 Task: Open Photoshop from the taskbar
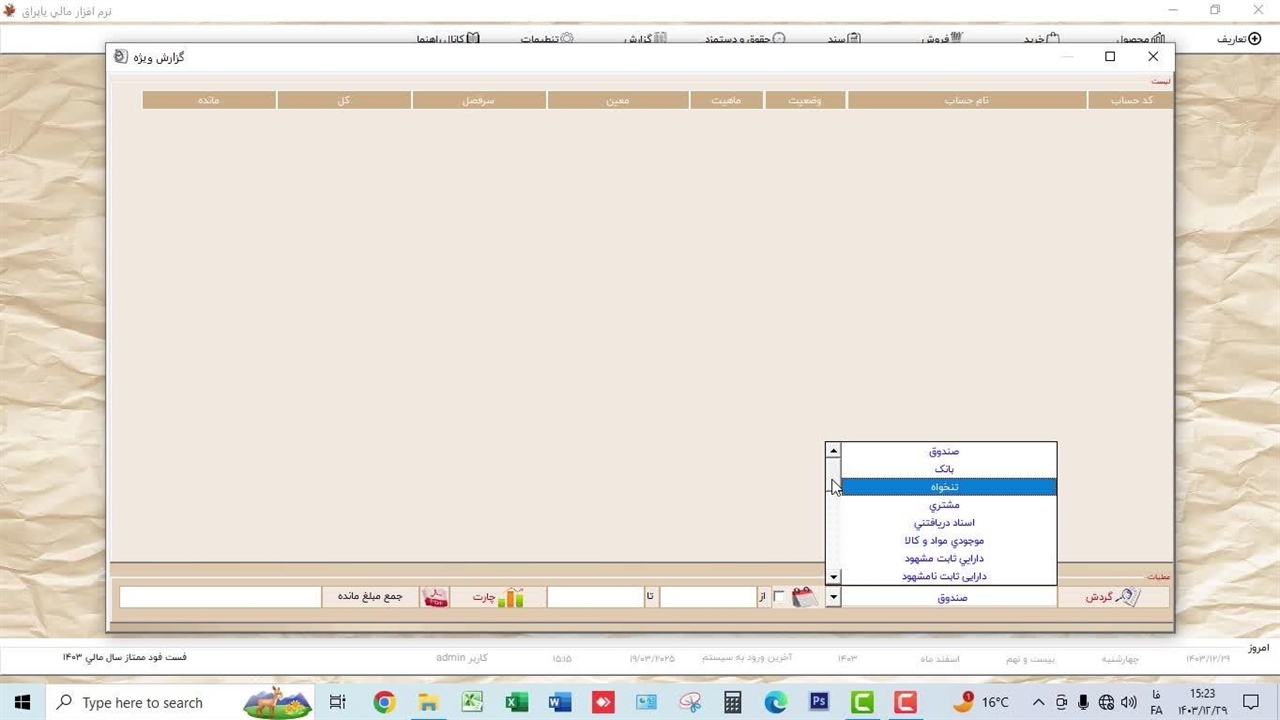click(819, 702)
